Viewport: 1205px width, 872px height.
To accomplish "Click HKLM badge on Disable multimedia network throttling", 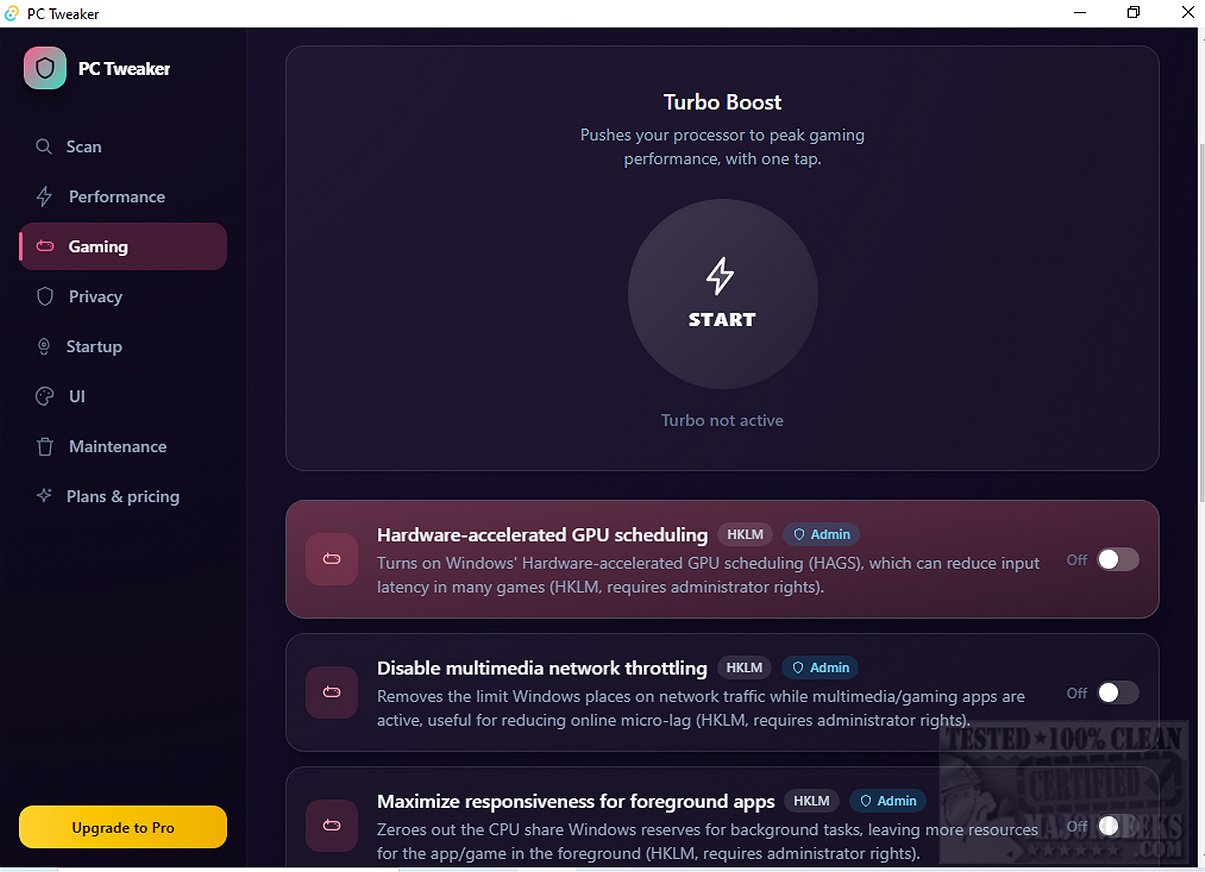I will coord(745,667).
